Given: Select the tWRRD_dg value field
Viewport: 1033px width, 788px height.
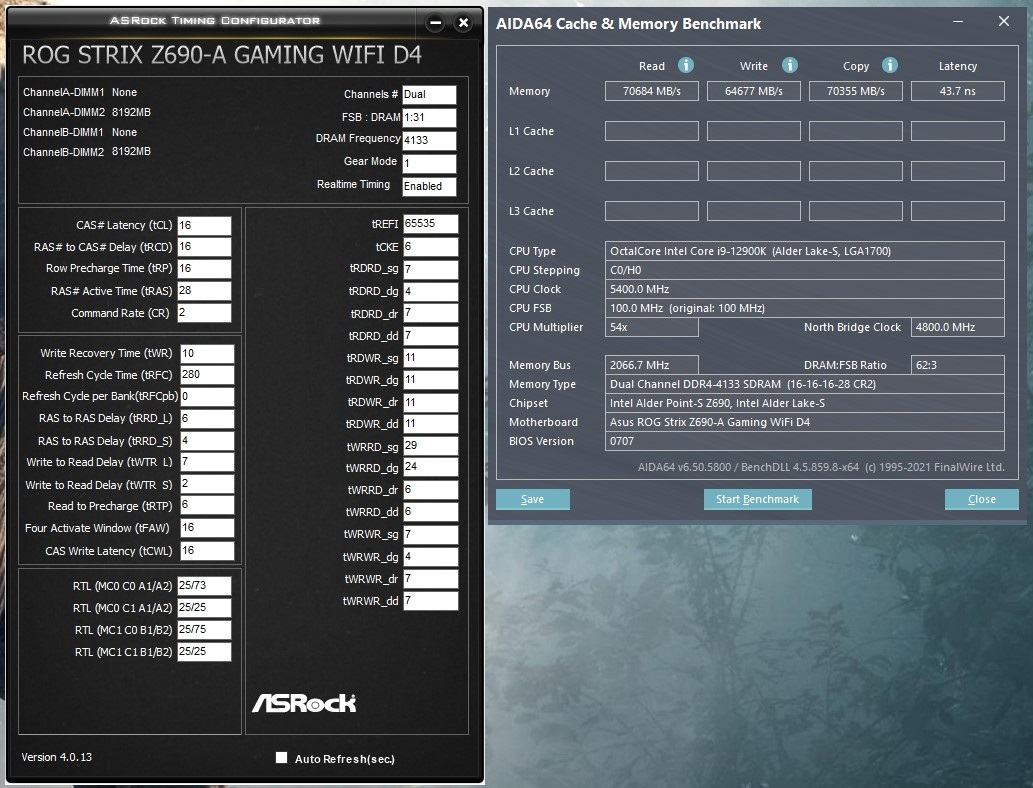Looking at the screenshot, I should pos(430,467).
